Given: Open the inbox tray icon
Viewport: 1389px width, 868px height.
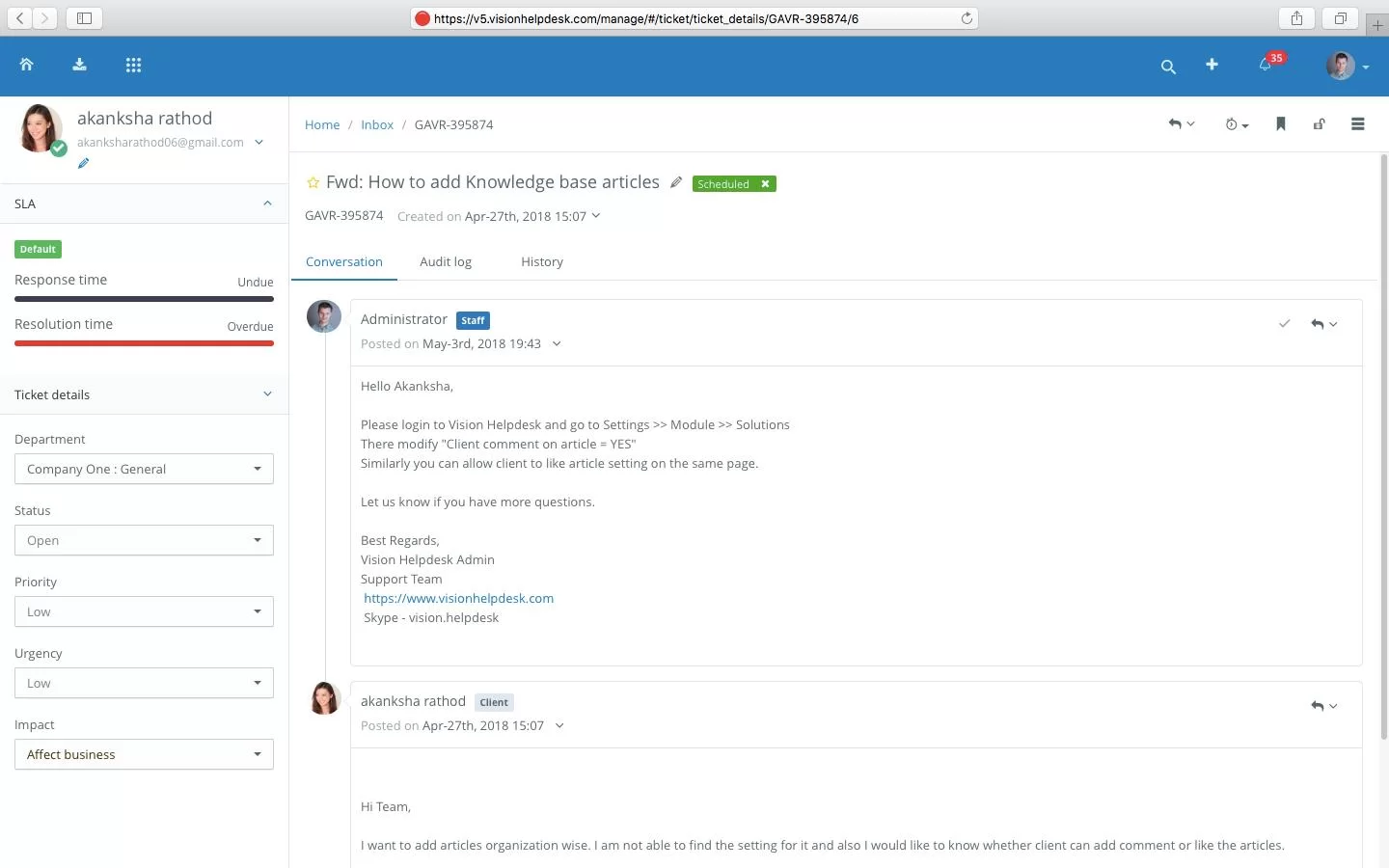Looking at the screenshot, I should tap(79, 65).
